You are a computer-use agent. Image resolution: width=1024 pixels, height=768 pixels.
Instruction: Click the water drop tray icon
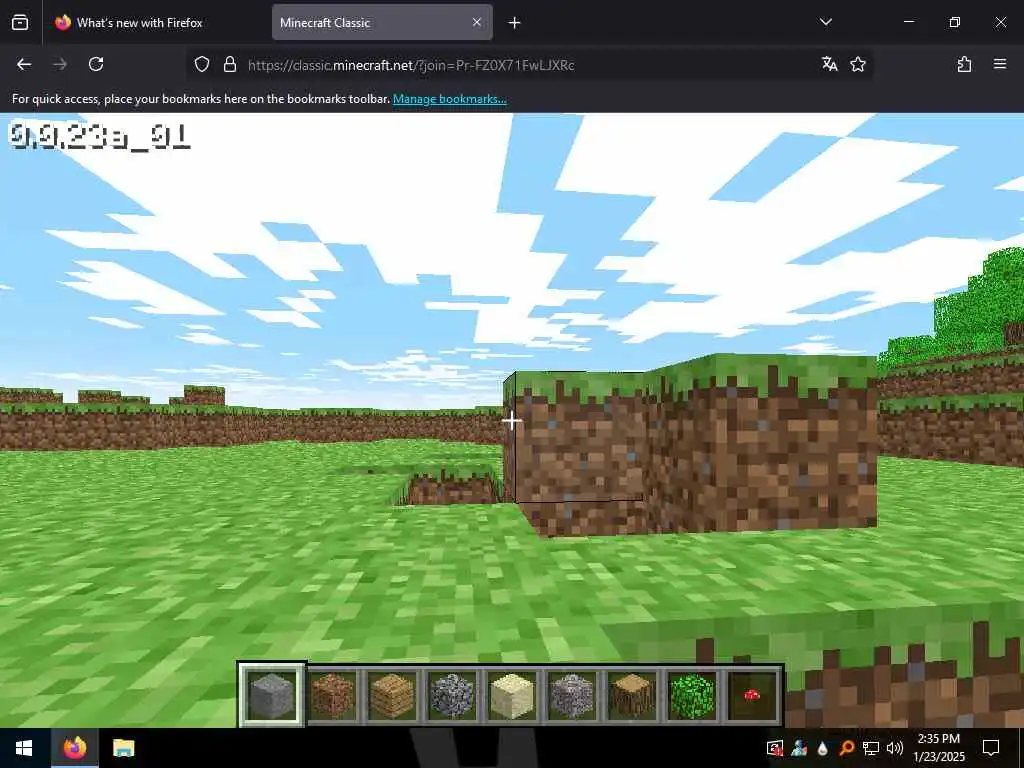tap(822, 748)
